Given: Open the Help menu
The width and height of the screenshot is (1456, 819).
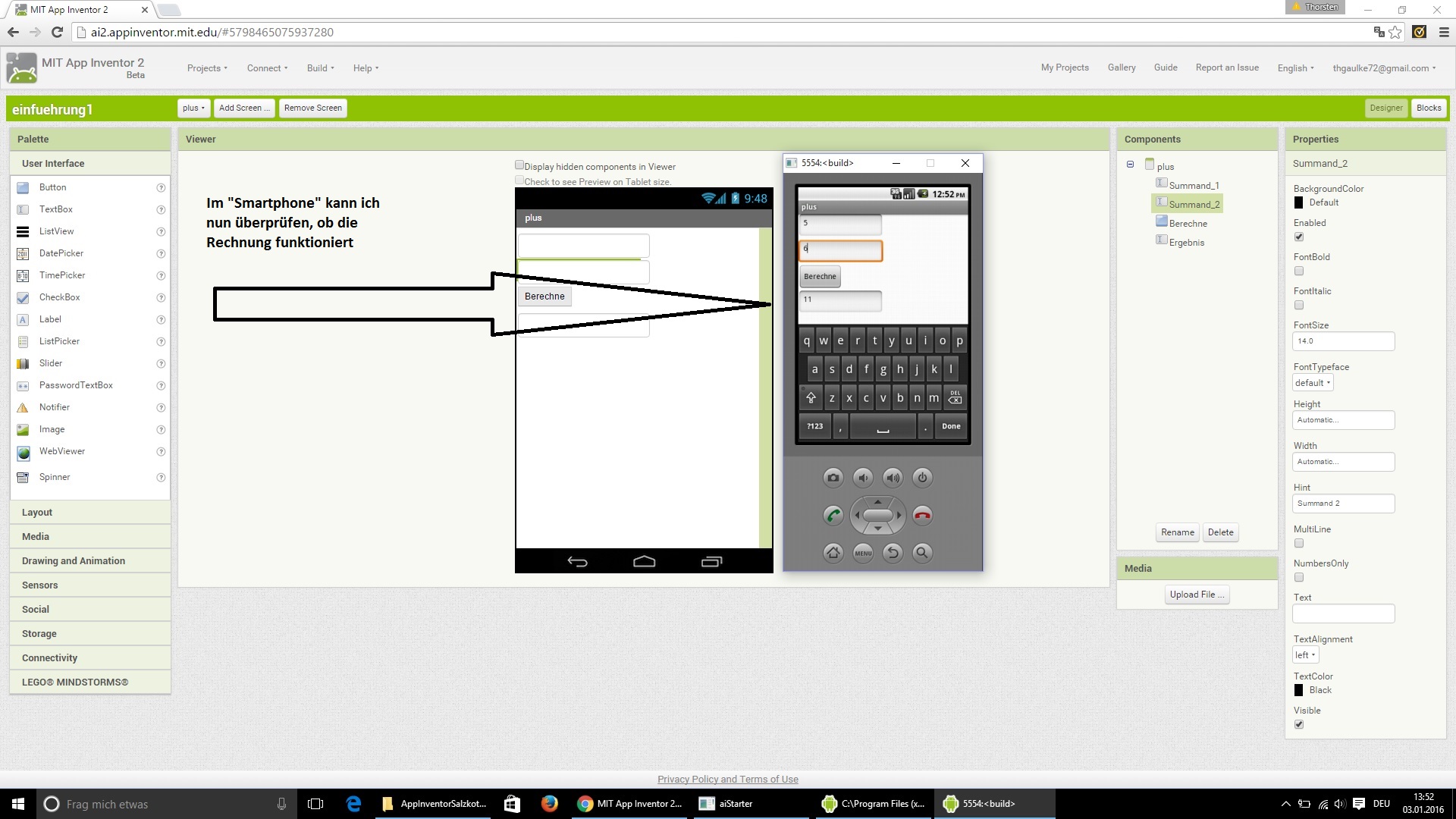Looking at the screenshot, I should 366,68.
